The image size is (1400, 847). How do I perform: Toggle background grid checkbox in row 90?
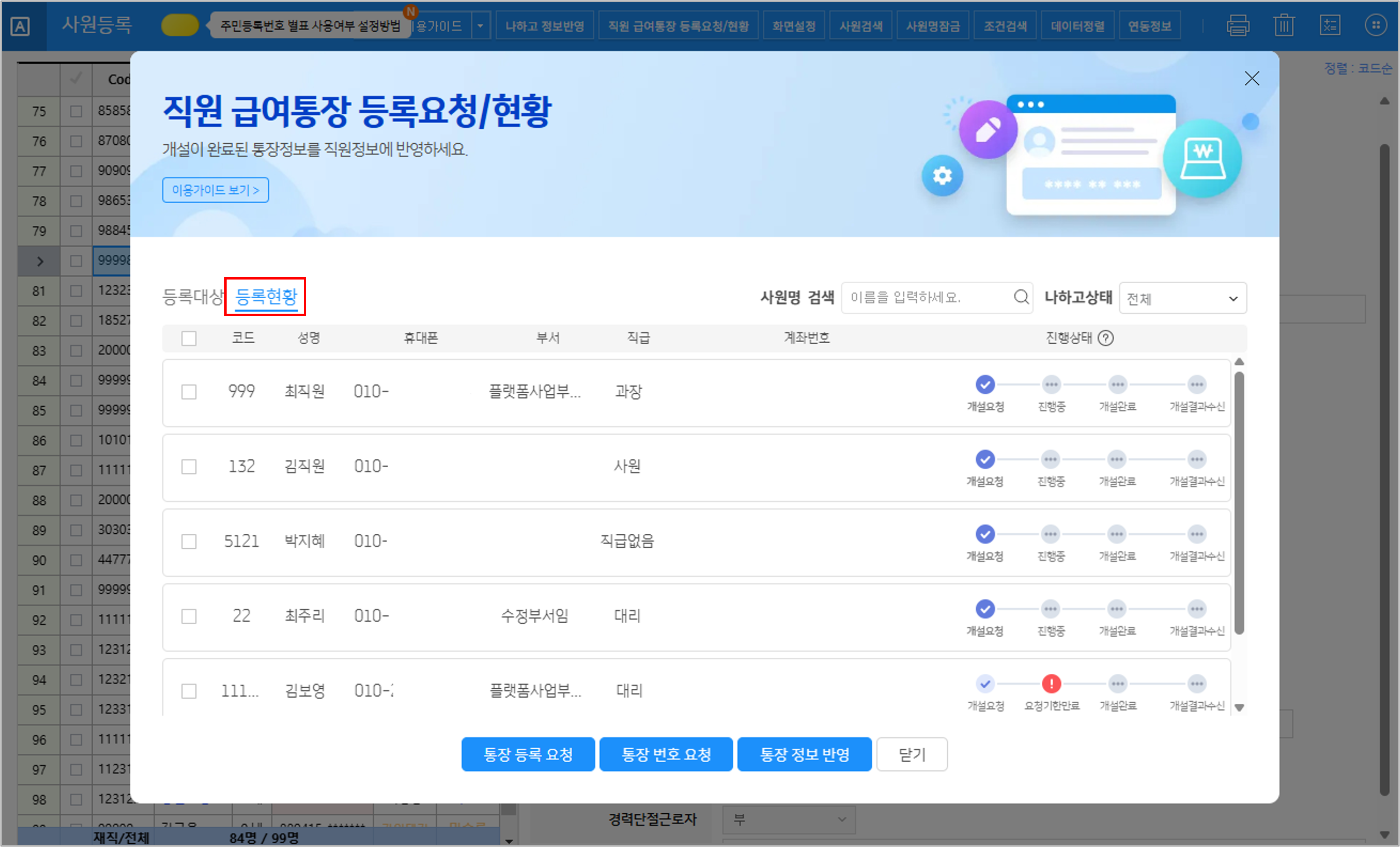pos(75,560)
